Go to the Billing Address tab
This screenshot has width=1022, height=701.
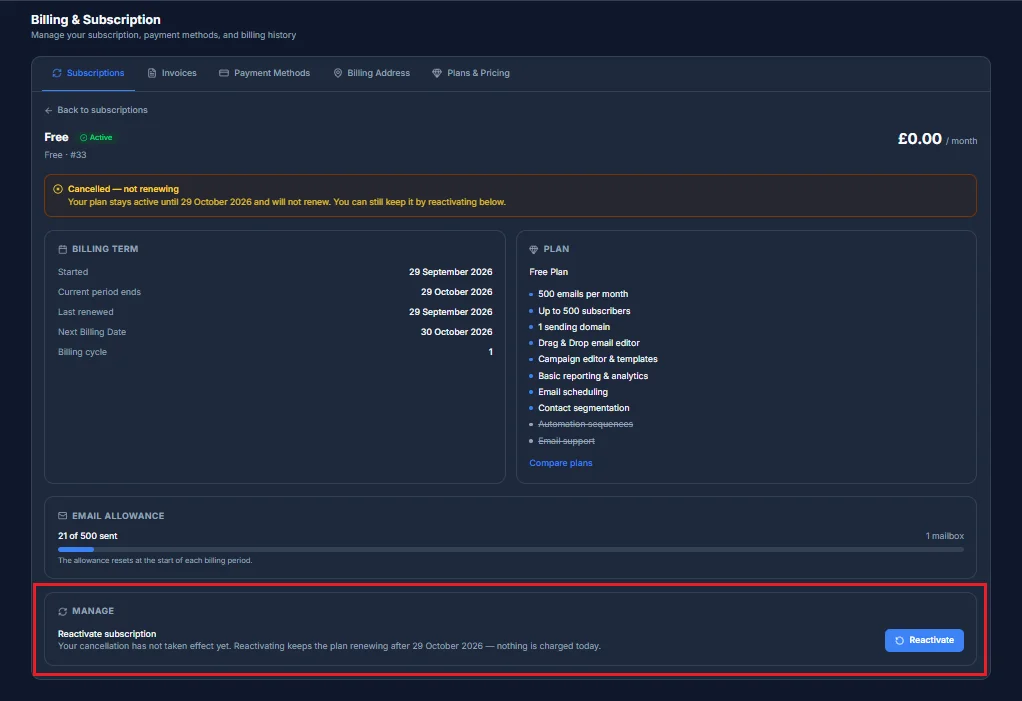[372, 73]
